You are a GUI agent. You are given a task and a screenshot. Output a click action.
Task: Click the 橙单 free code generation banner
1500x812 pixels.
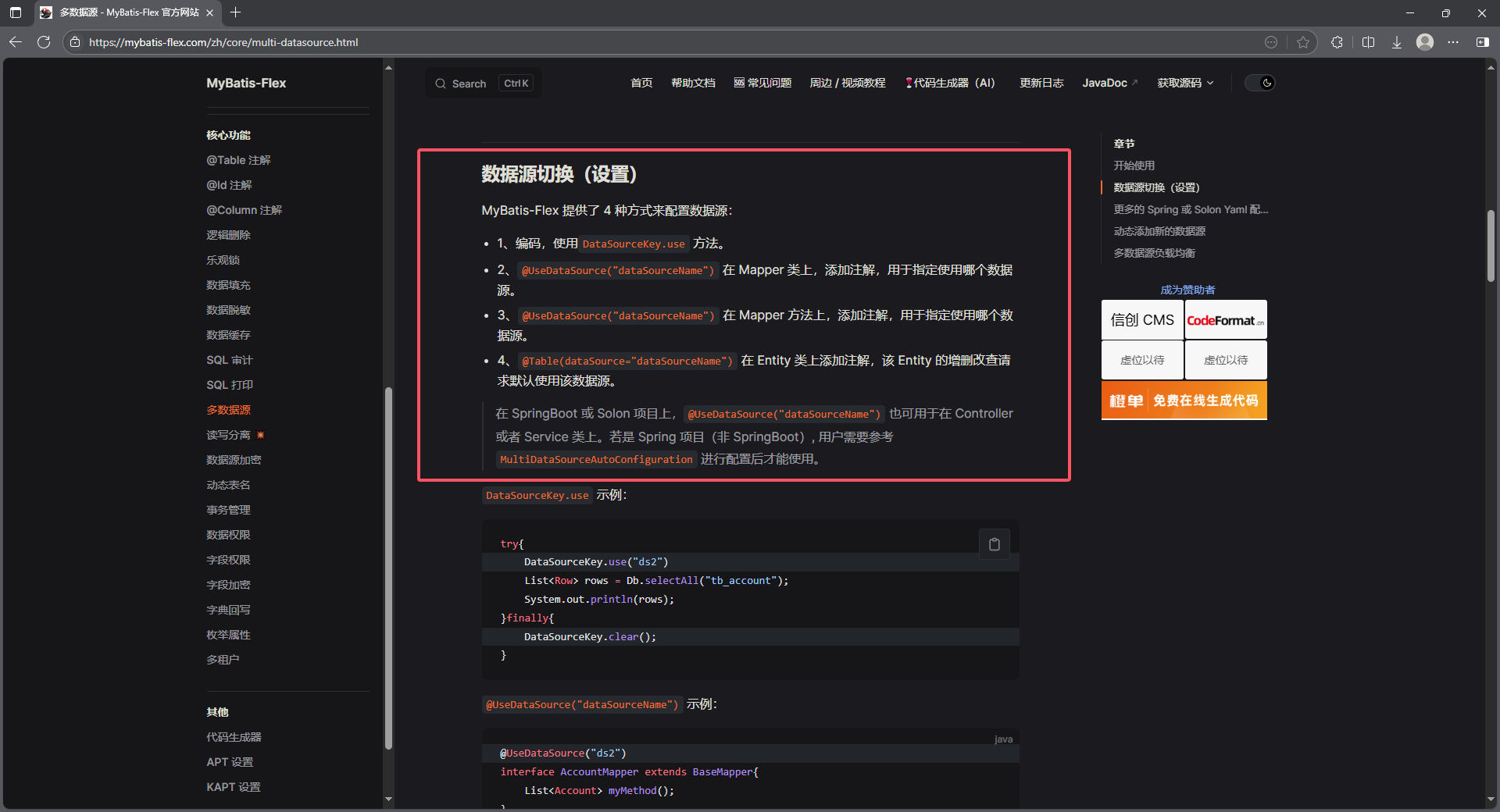1184,400
